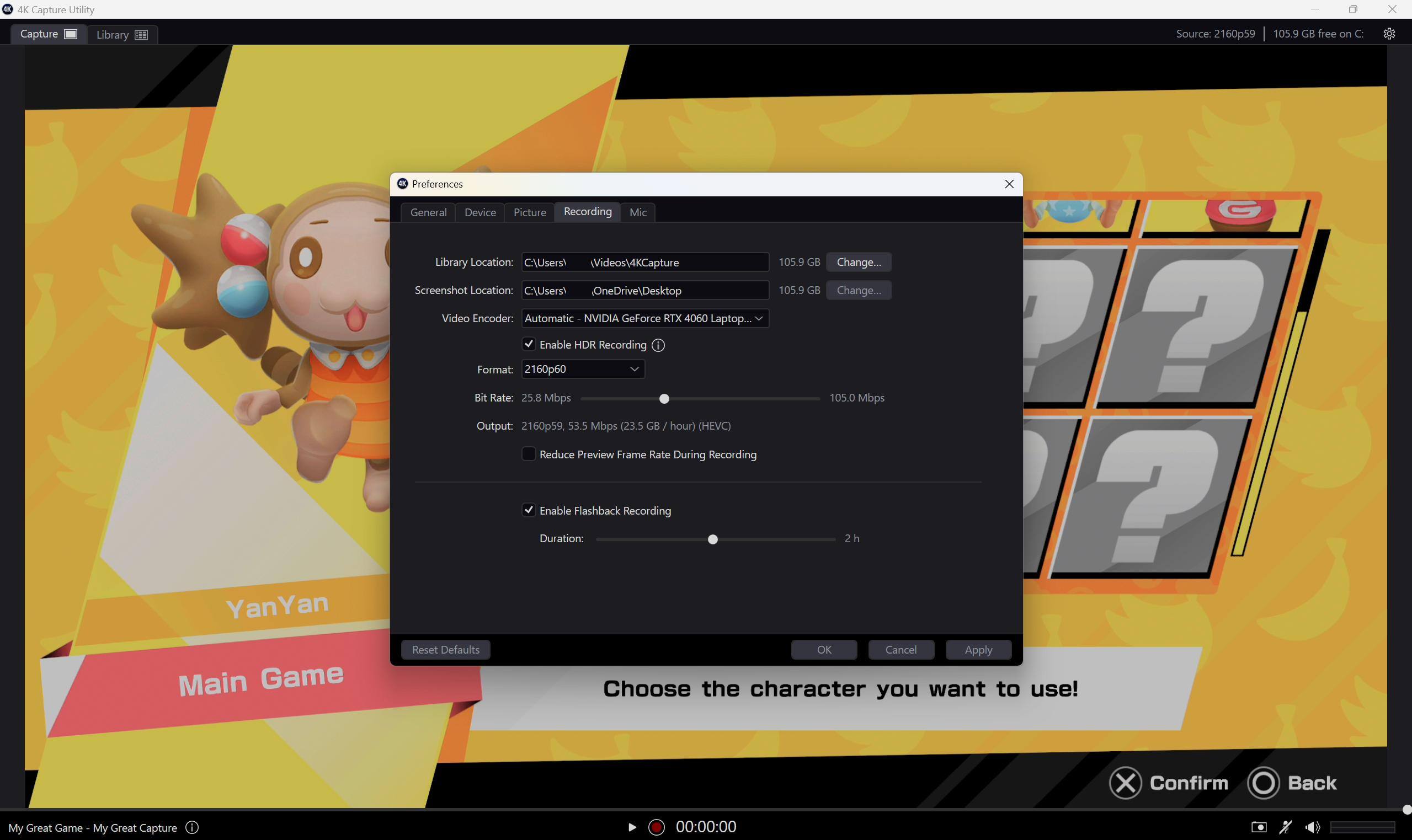This screenshot has width=1412, height=840.
Task: Click the red record button
Action: point(656,827)
